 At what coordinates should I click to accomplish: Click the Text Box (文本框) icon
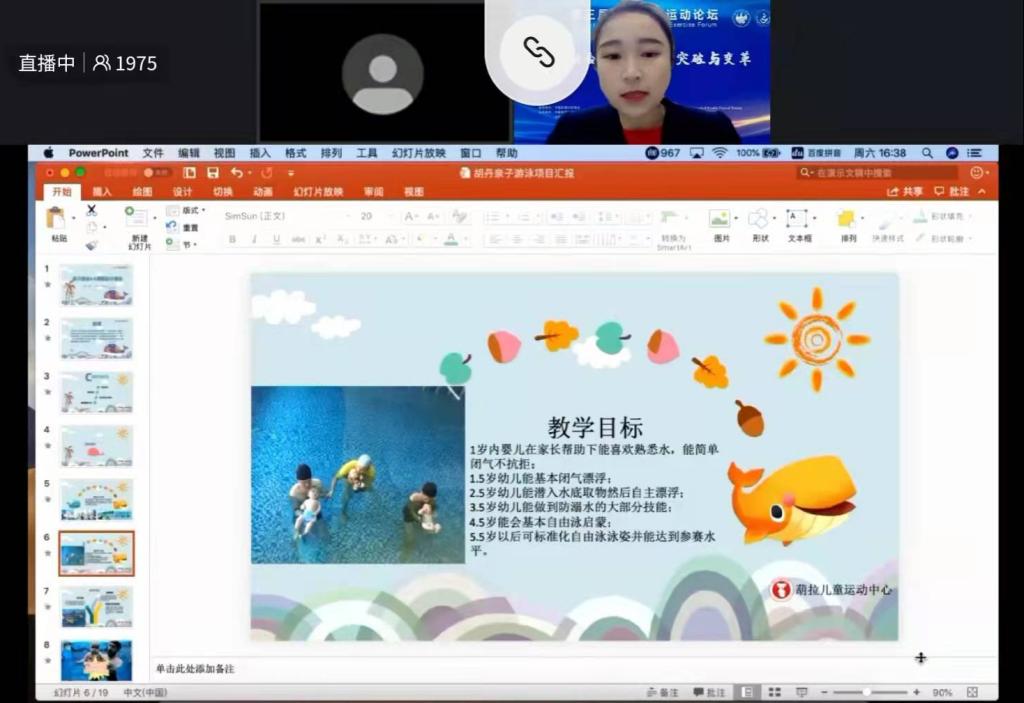coord(798,219)
